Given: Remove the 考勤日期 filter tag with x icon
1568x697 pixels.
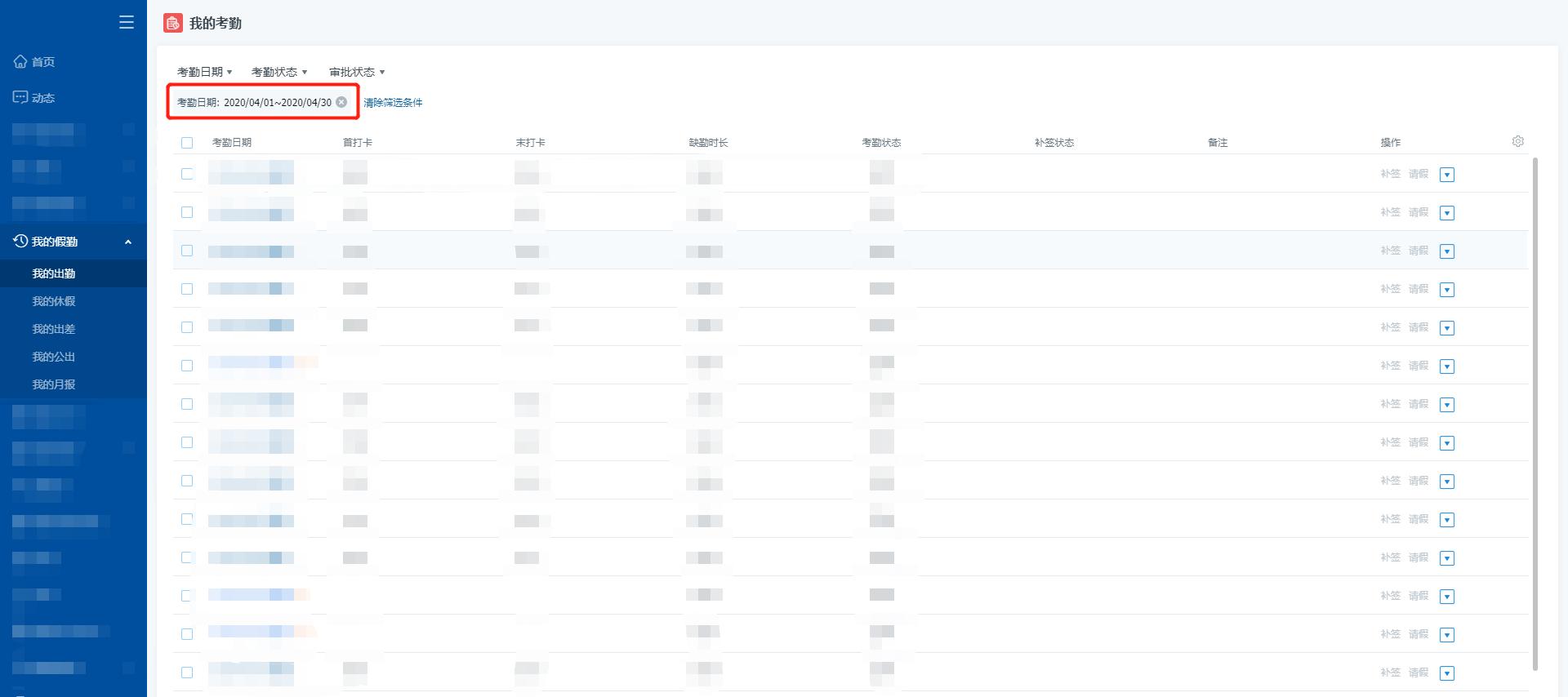Looking at the screenshot, I should (341, 102).
